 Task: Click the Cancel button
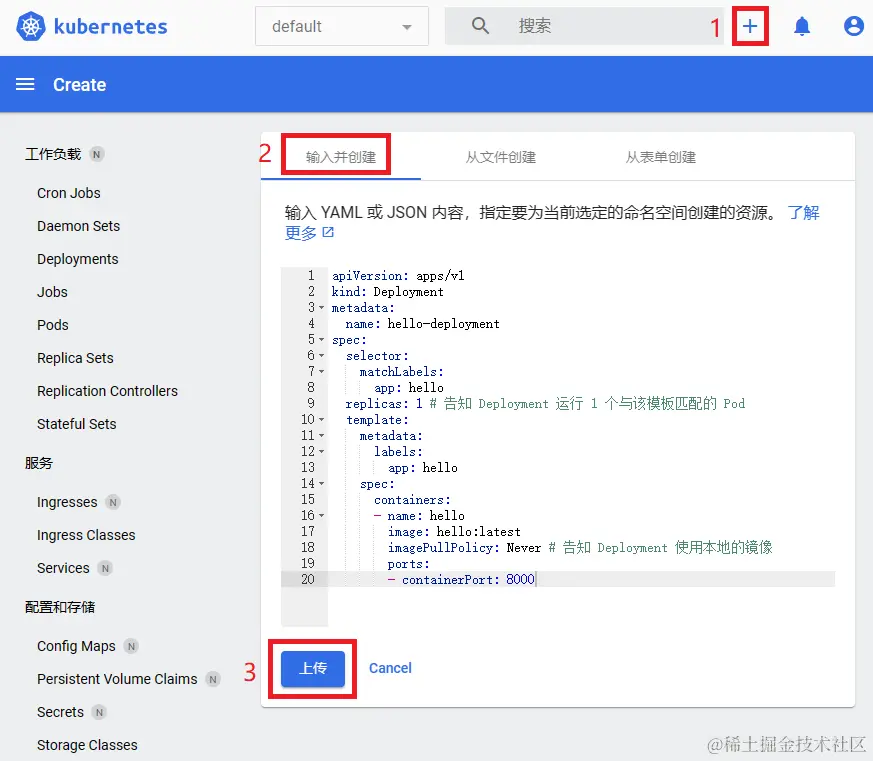point(390,668)
